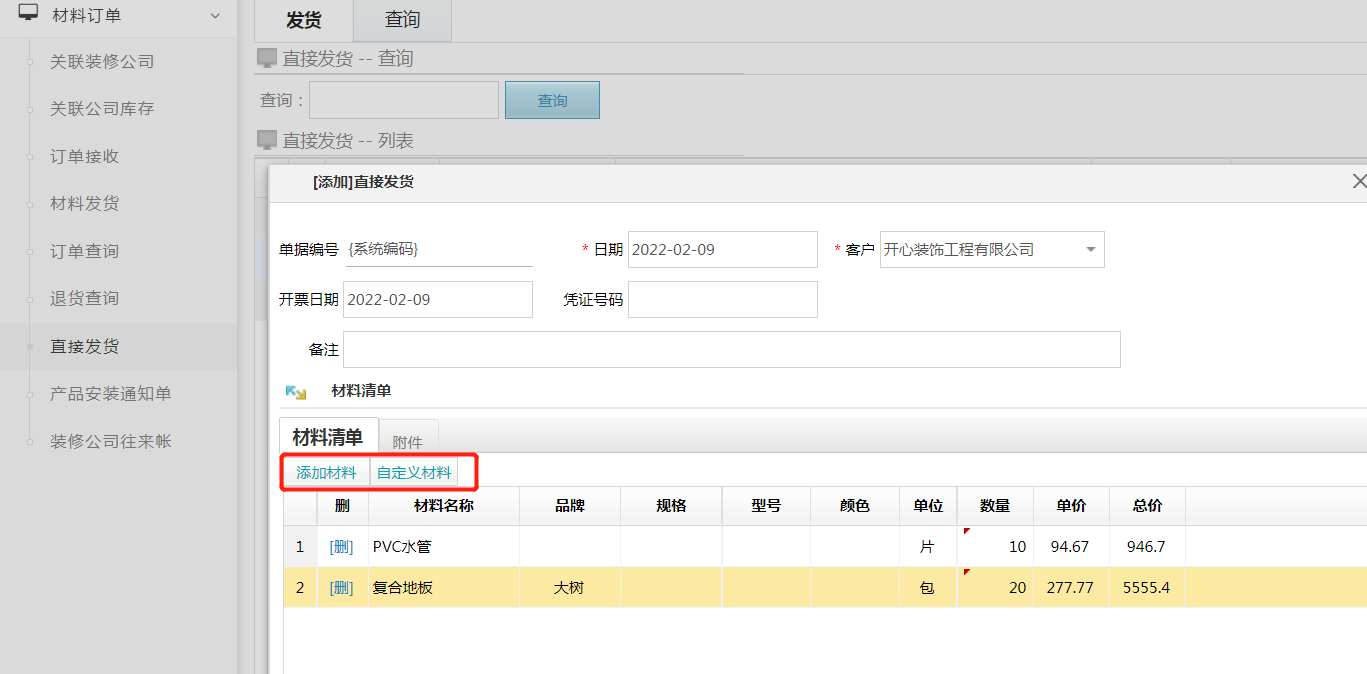
Task: Open the 客户 dropdown arrow
Action: tap(1090, 250)
